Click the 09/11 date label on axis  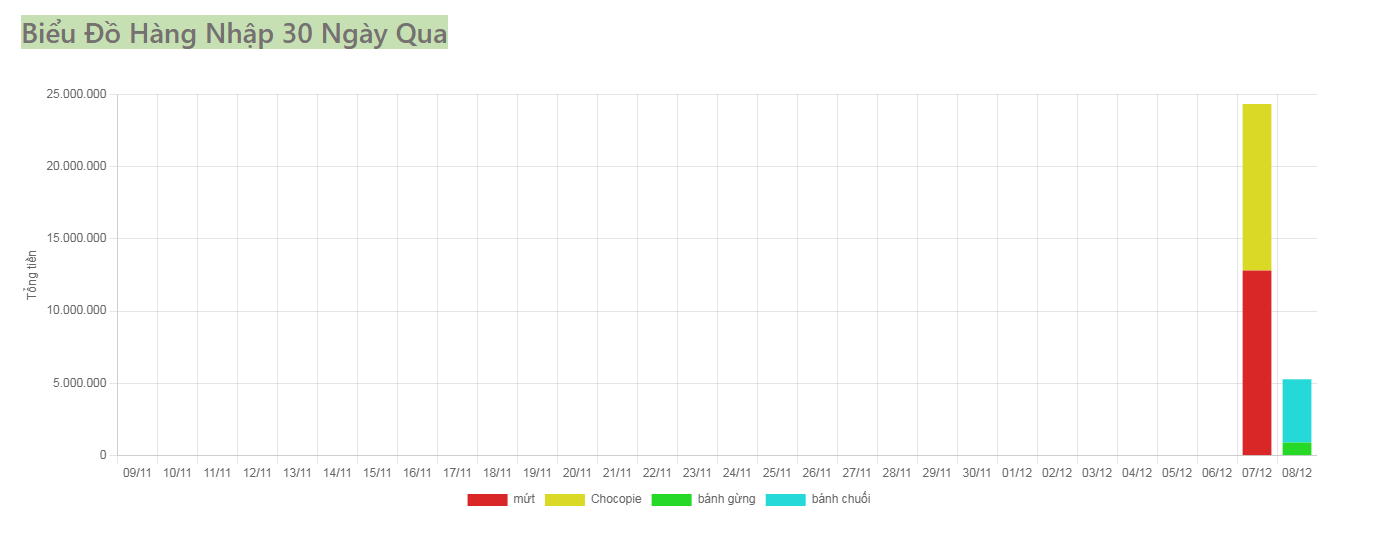137,472
